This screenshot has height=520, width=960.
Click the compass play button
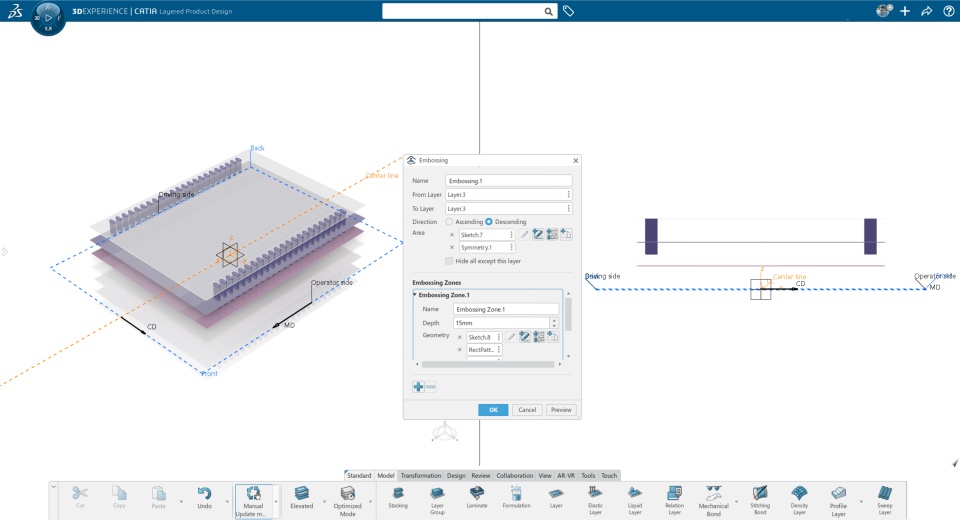click(48, 17)
